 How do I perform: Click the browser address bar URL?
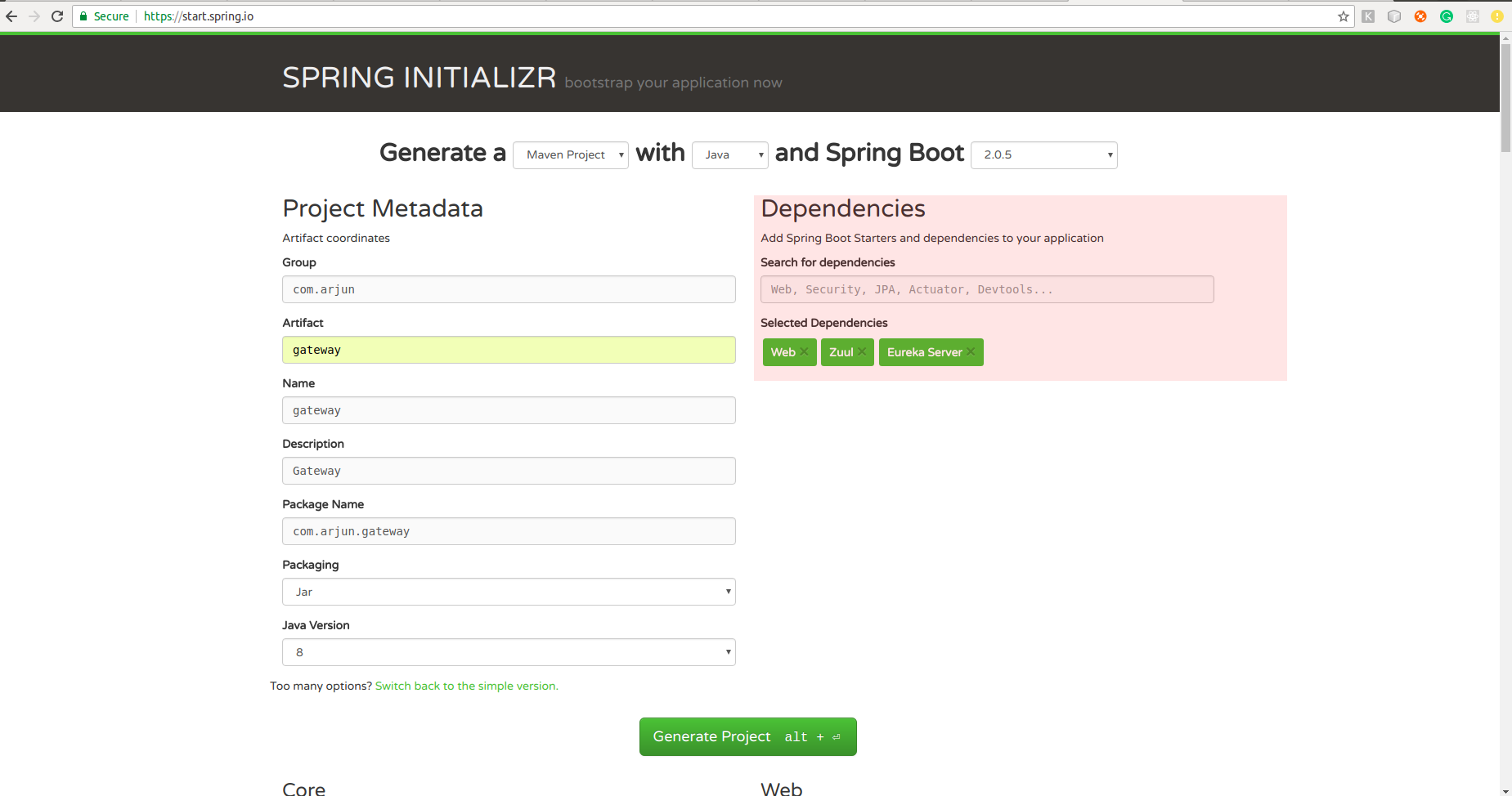[x=199, y=16]
